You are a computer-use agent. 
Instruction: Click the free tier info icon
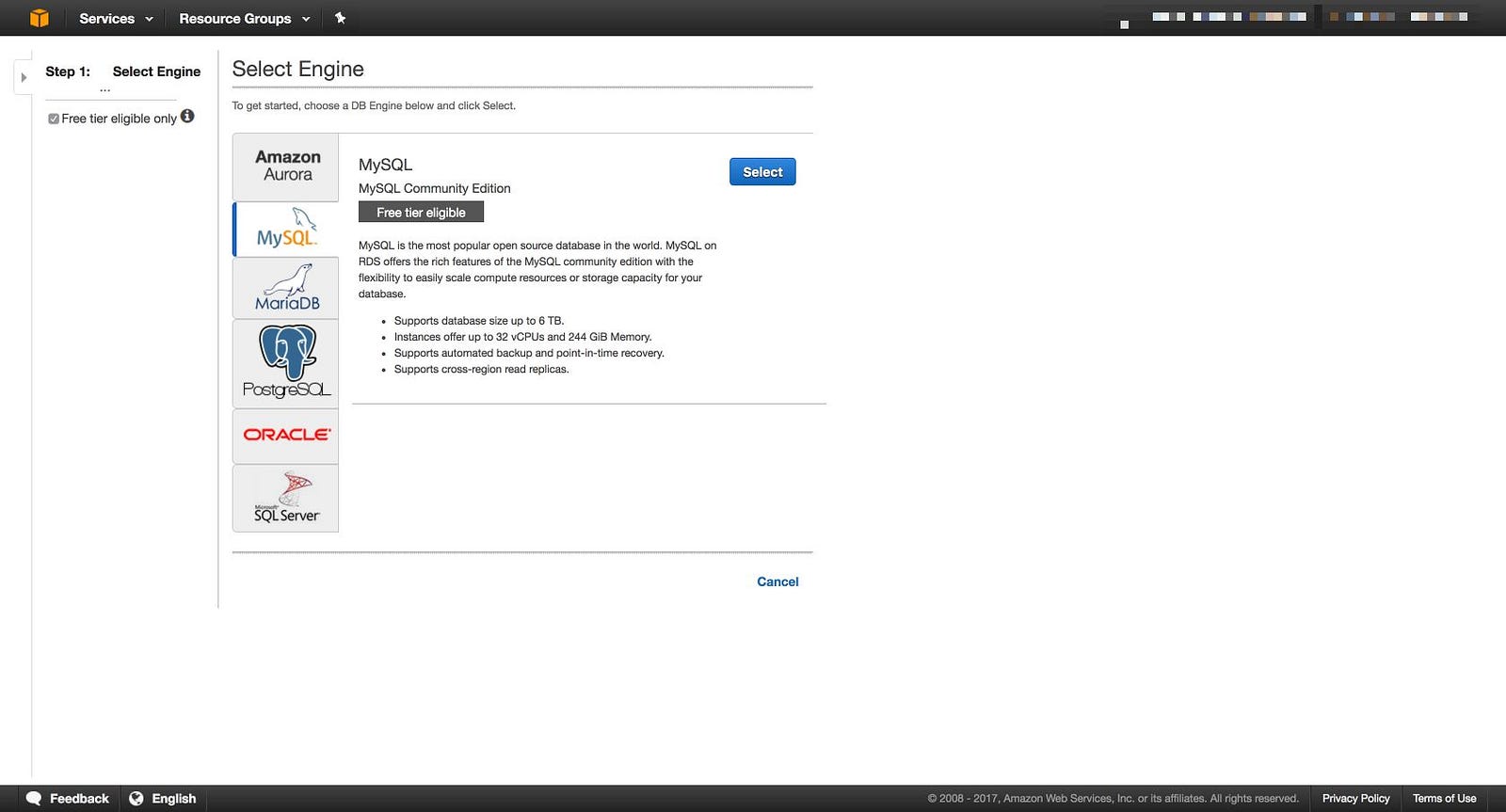[x=187, y=116]
